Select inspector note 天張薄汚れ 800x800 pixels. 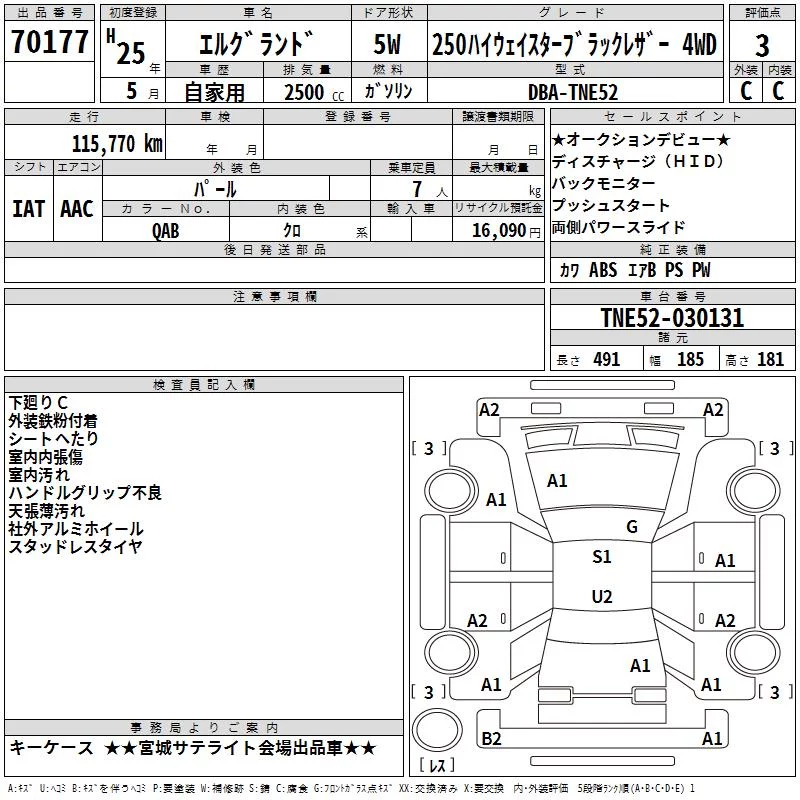pyautogui.click(x=46, y=511)
